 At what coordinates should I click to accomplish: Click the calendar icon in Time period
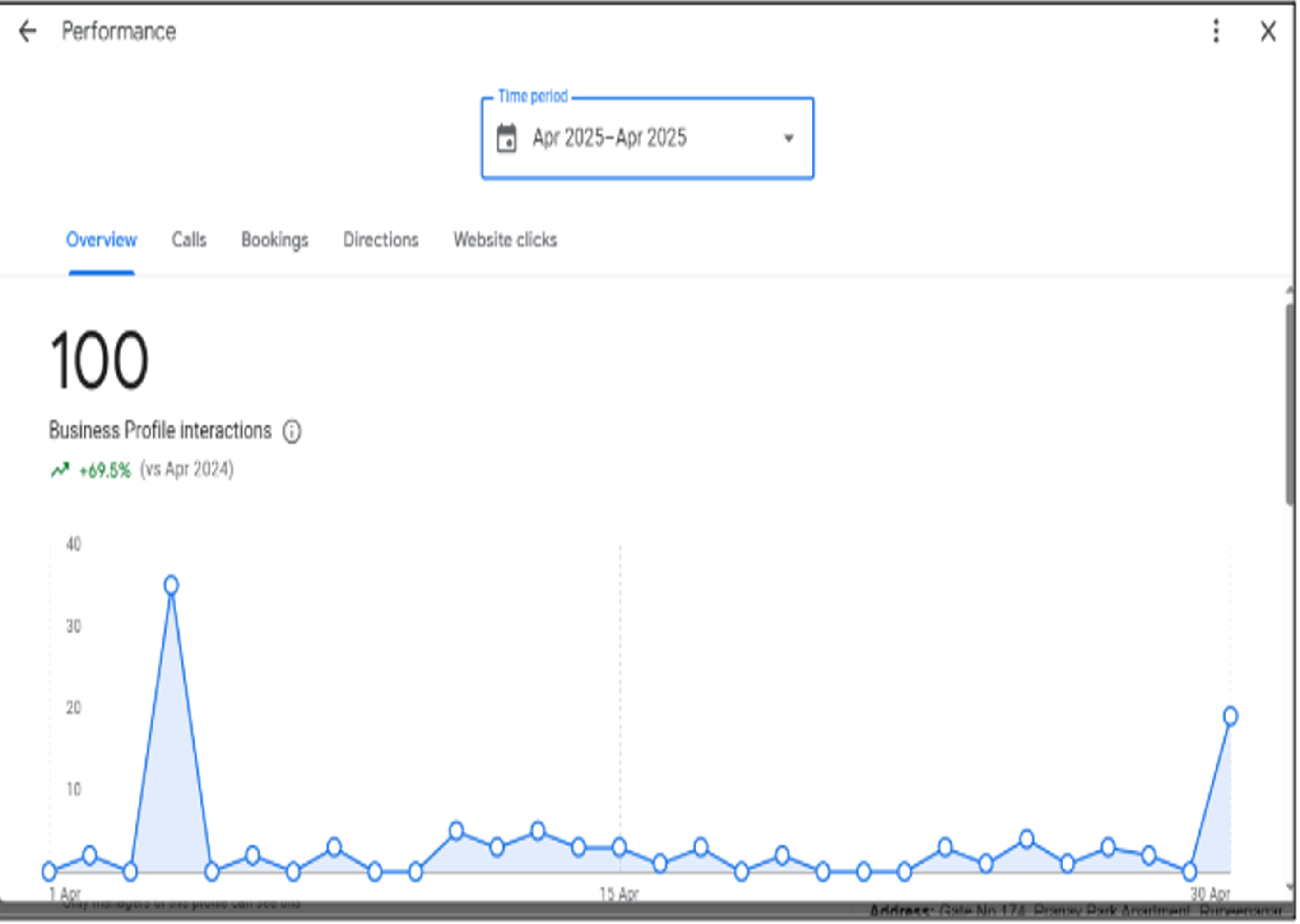pyautogui.click(x=506, y=138)
